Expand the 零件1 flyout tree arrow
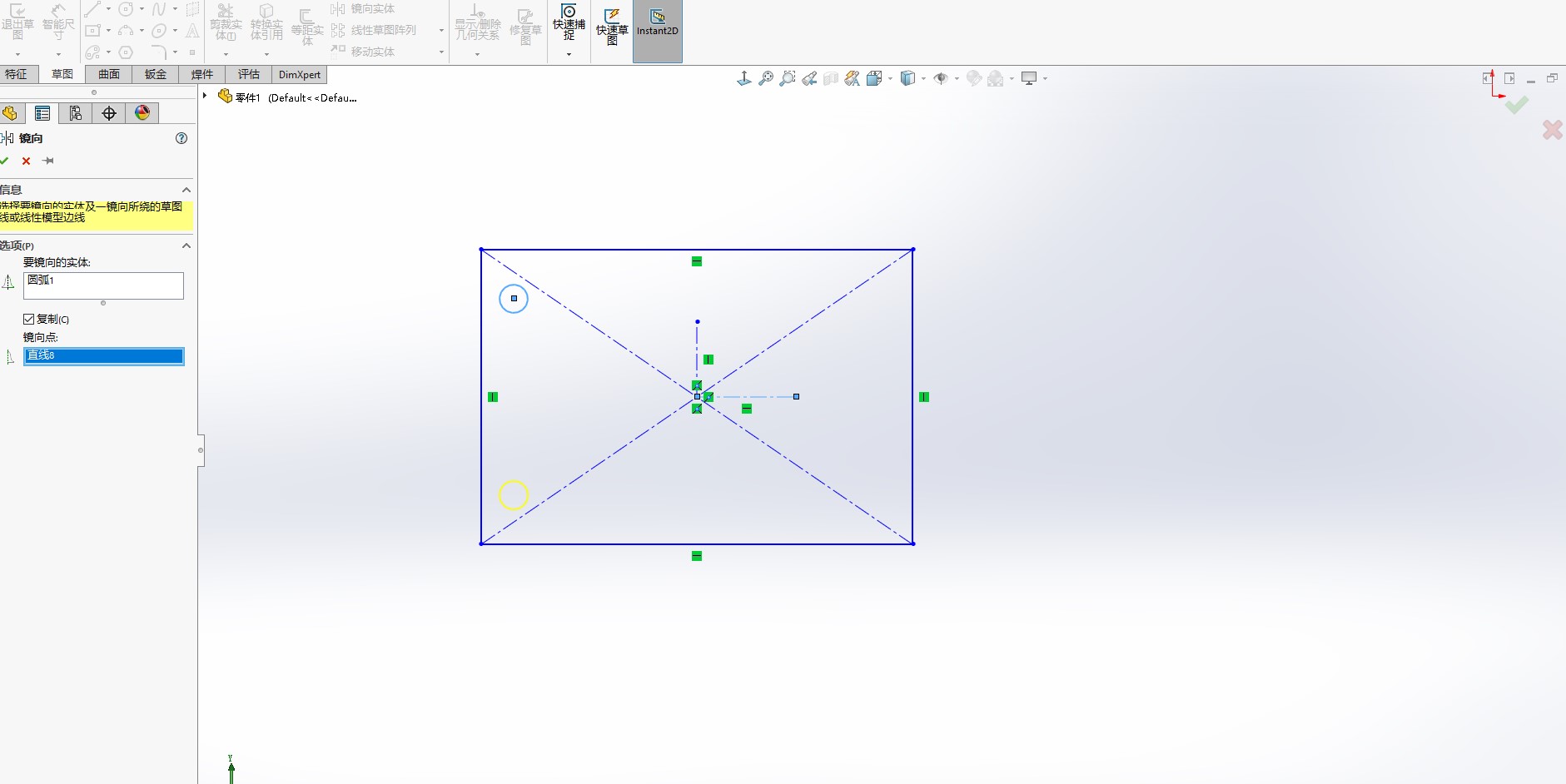1566x784 pixels. [205, 96]
